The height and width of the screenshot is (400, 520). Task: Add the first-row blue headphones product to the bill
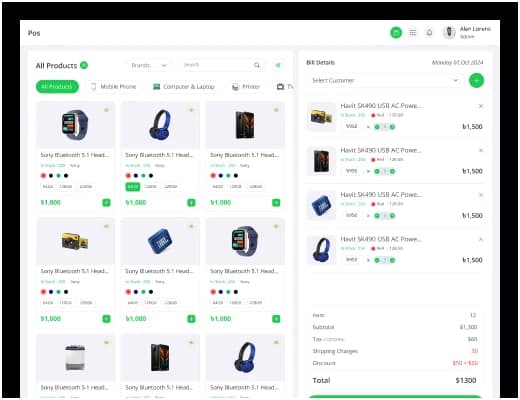coord(191,202)
